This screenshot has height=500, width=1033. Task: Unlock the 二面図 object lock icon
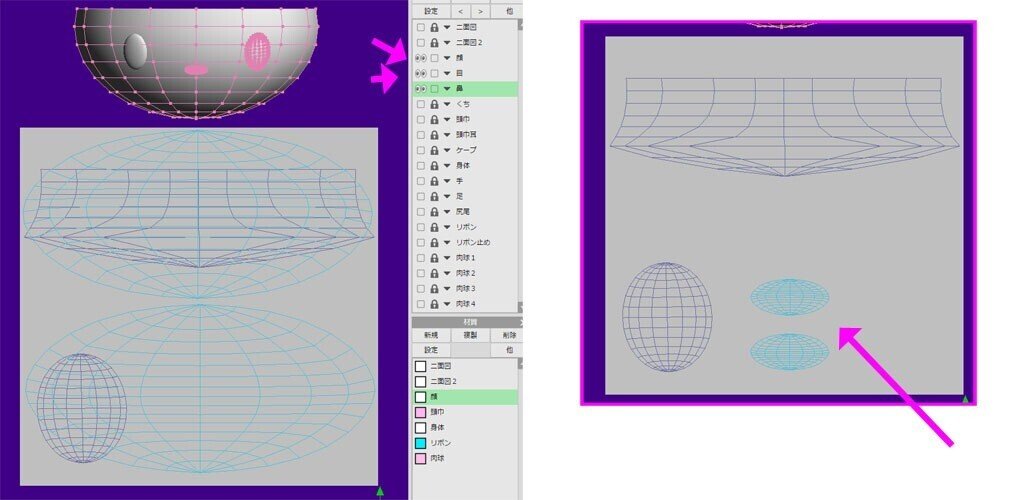coord(434,27)
